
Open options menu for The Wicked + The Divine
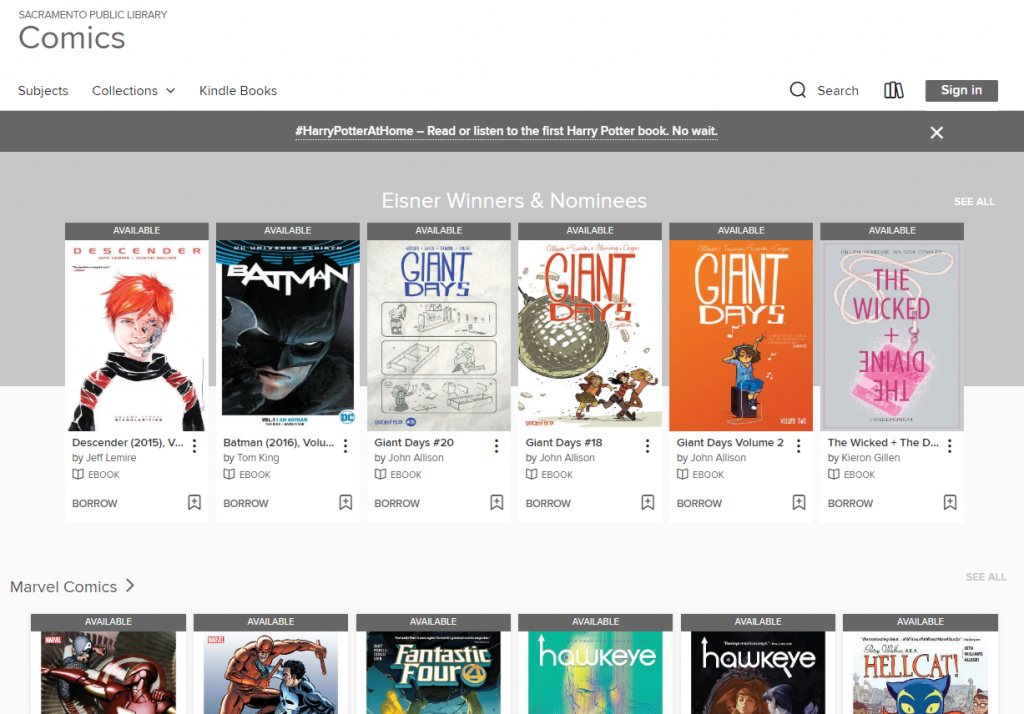click(950, 446)
